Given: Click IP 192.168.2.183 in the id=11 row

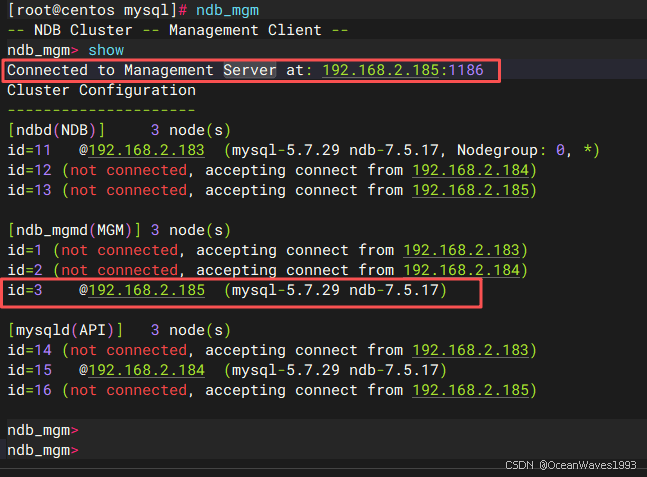Looking at the screenshot, I should tap(146, 150).
